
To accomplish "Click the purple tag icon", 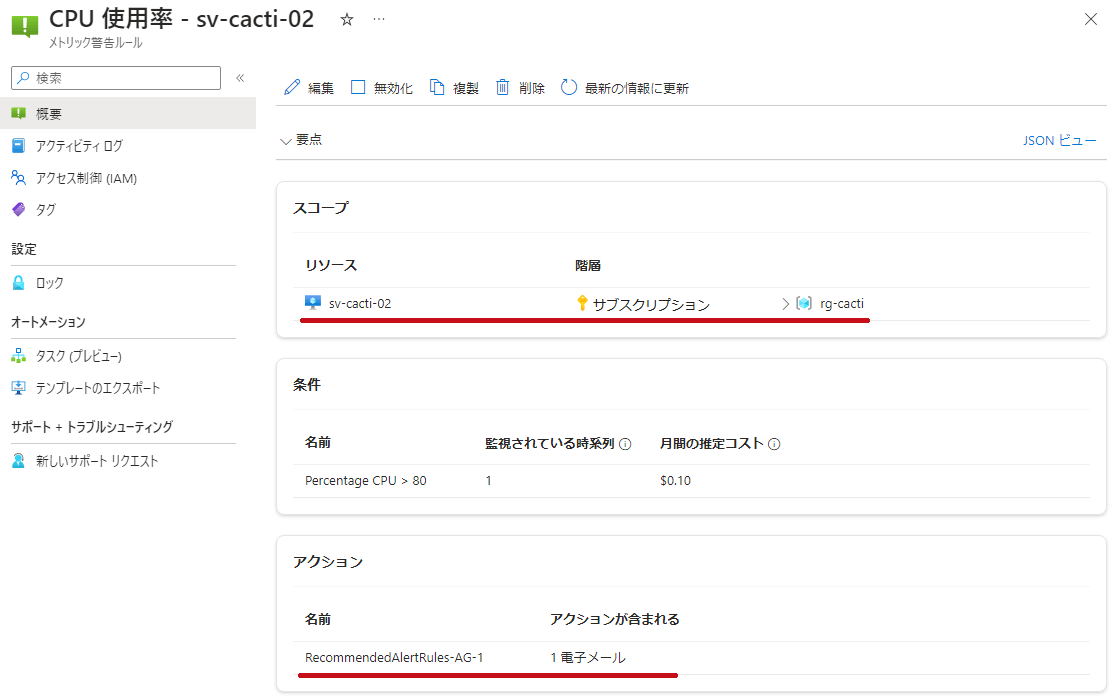I will (x=18, y=210).
